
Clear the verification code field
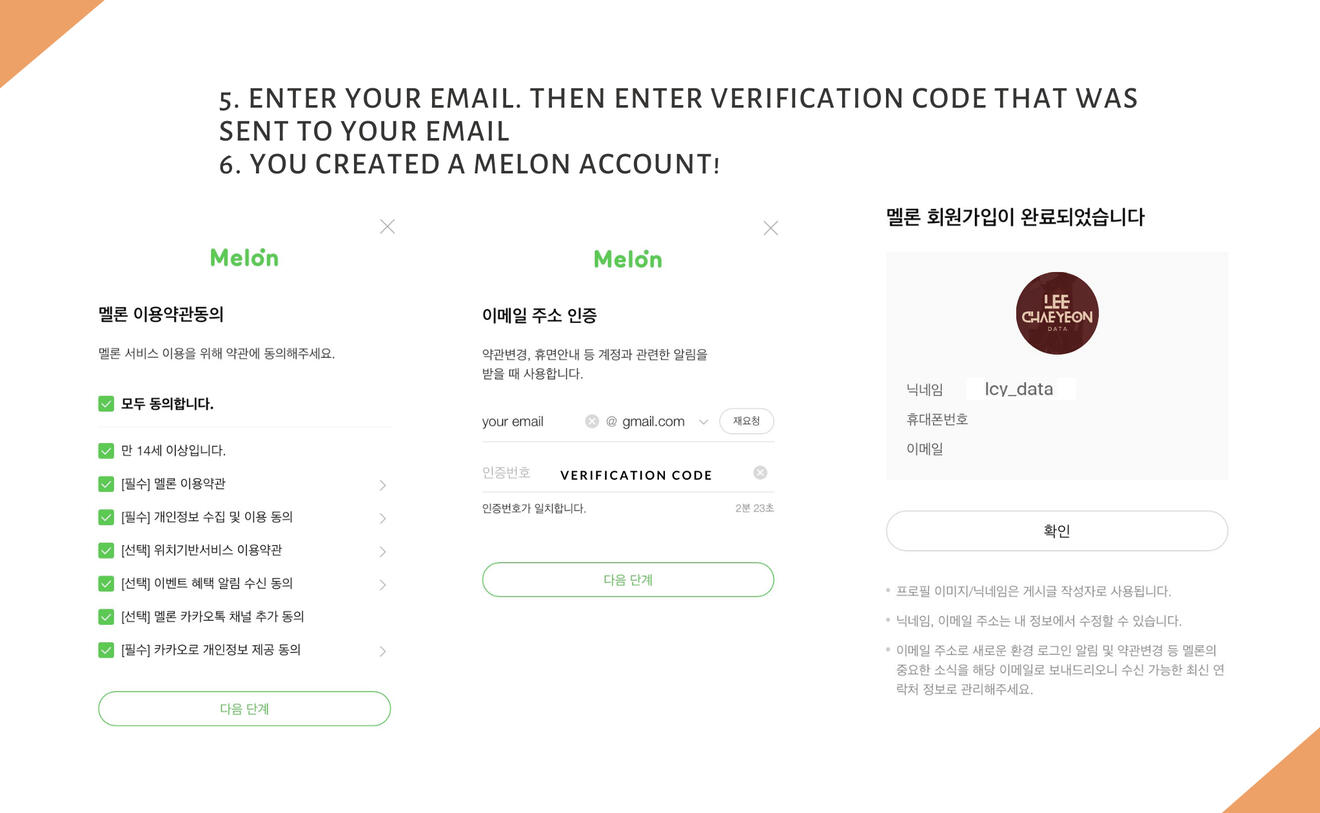[x=760, y=473]
